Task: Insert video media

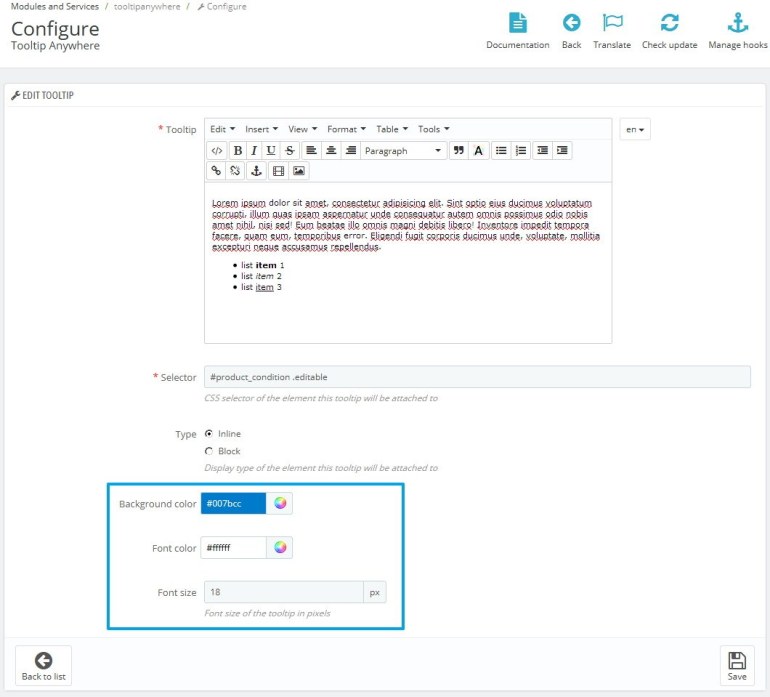Action: pyautogui.click(x=278, y=171)
